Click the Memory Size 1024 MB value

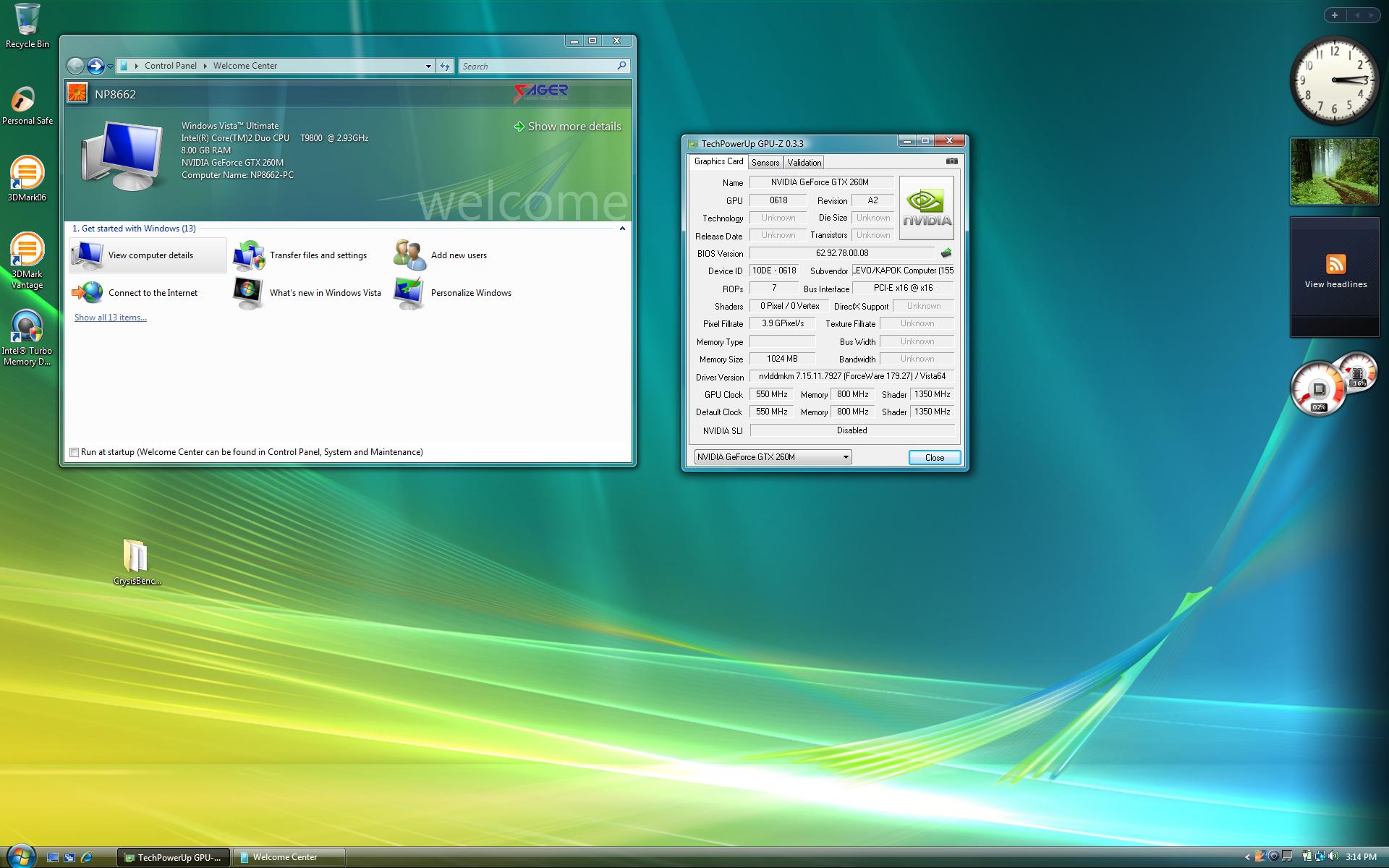coord(782,359)
